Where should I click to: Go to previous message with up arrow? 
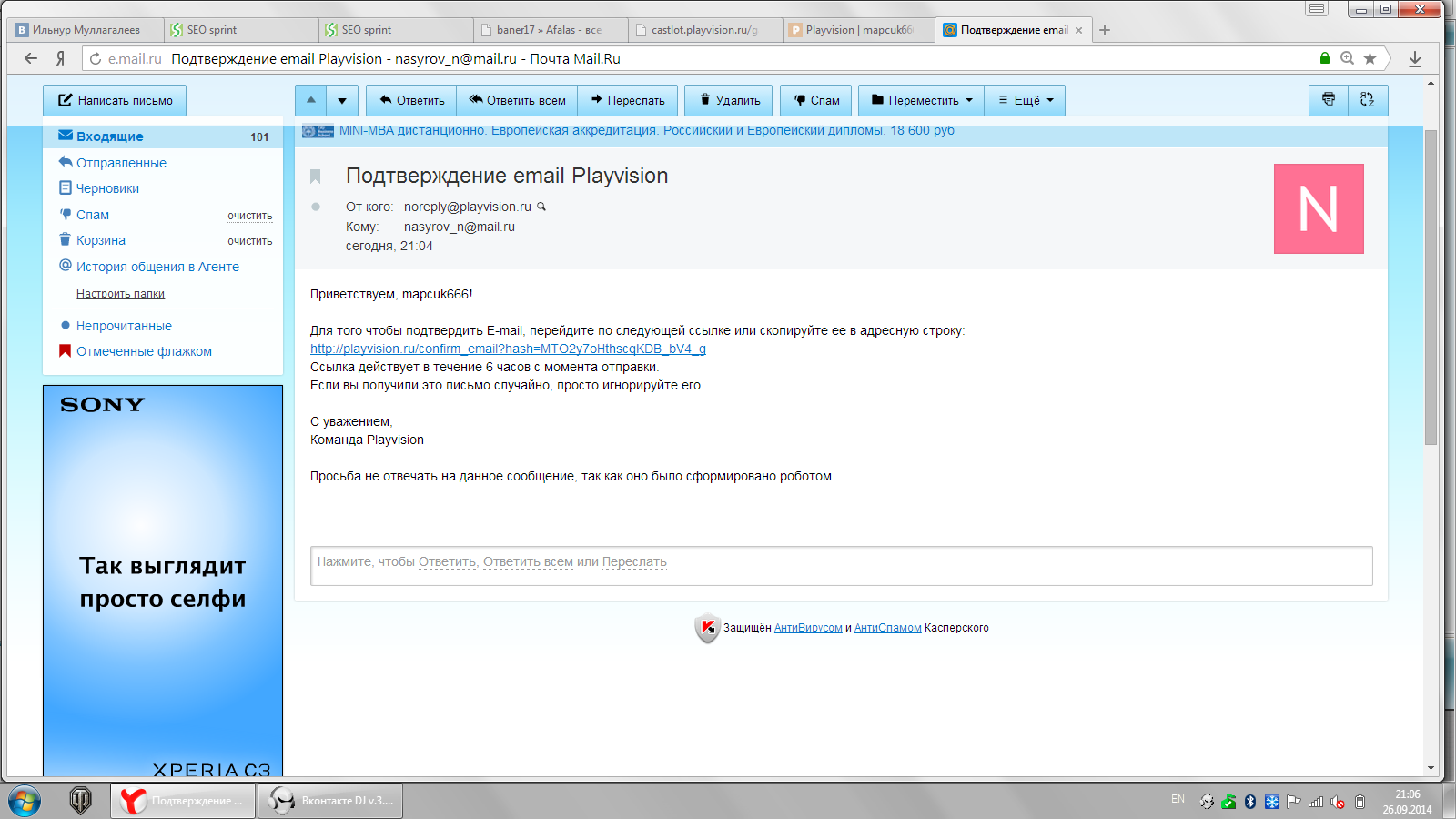pos(310,100)
